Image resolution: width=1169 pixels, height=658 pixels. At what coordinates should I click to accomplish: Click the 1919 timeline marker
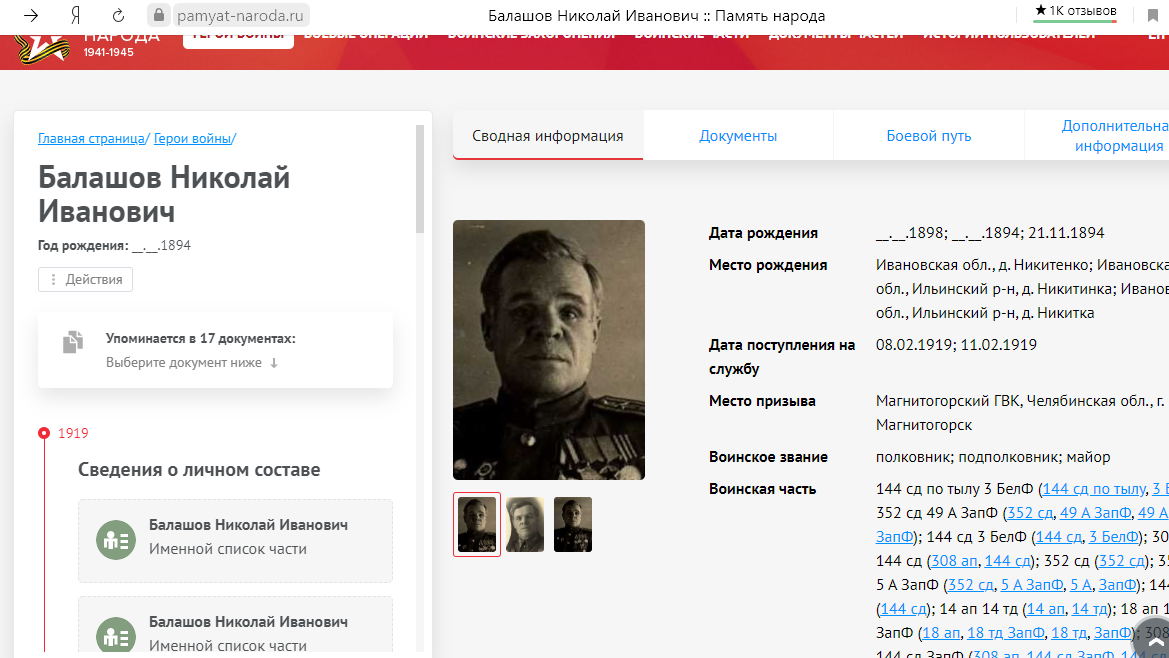coord(44,433)
